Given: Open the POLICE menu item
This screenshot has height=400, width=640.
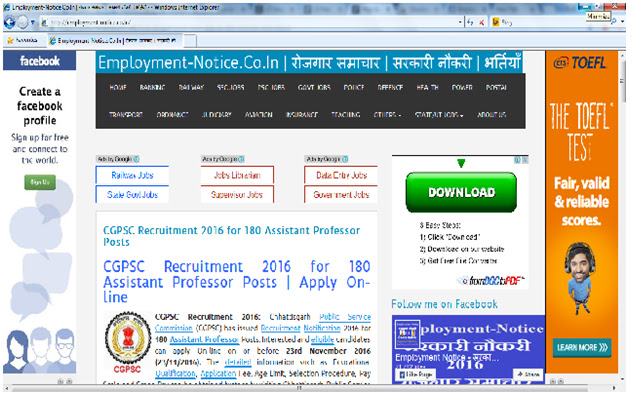Looking at the screenshot, I should point(353,88).
